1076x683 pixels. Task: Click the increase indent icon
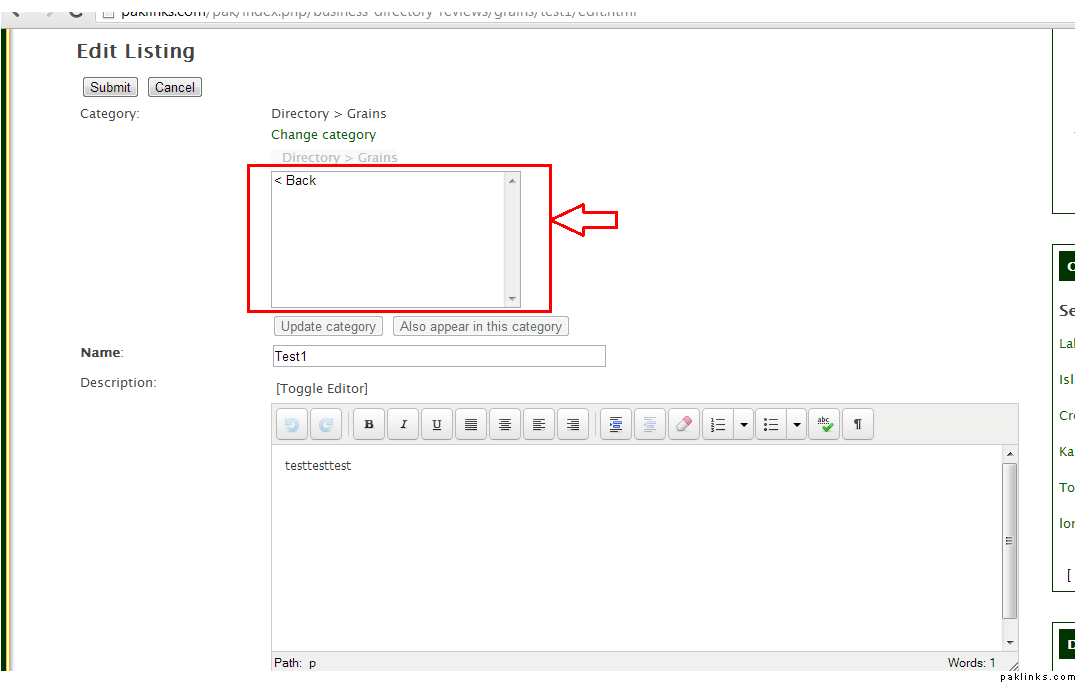click(x=616, y=425)
